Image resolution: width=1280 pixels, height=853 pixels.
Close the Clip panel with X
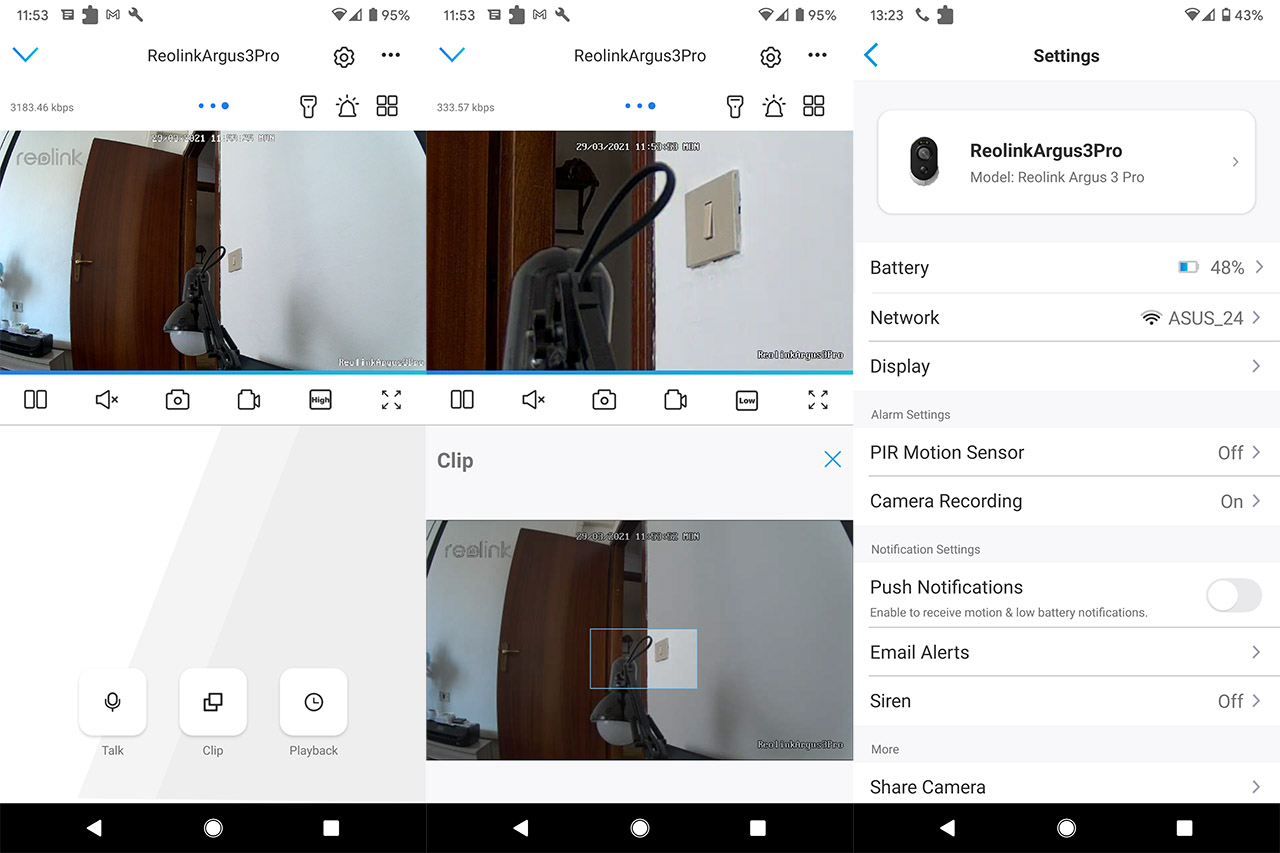(832, 459)
